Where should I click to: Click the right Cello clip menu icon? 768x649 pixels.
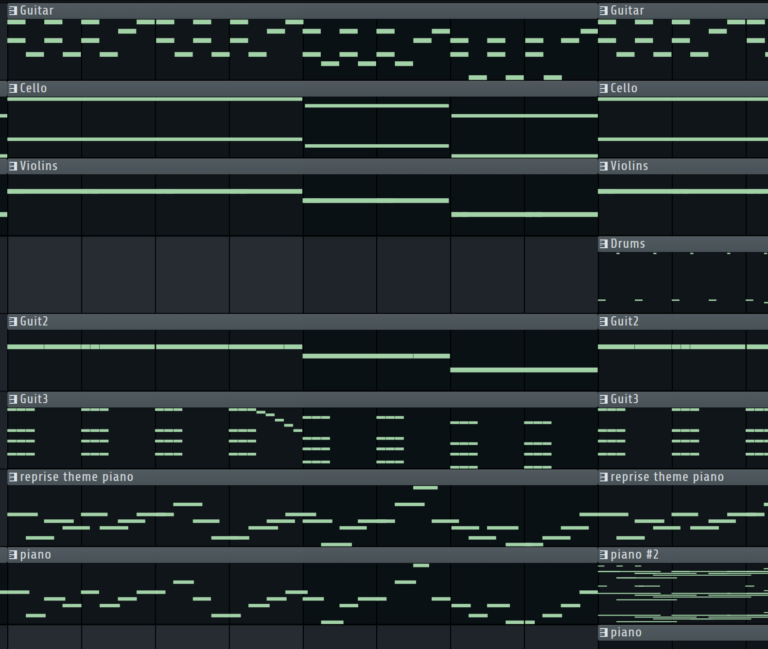pyautogui.click(x=604, y=89)
